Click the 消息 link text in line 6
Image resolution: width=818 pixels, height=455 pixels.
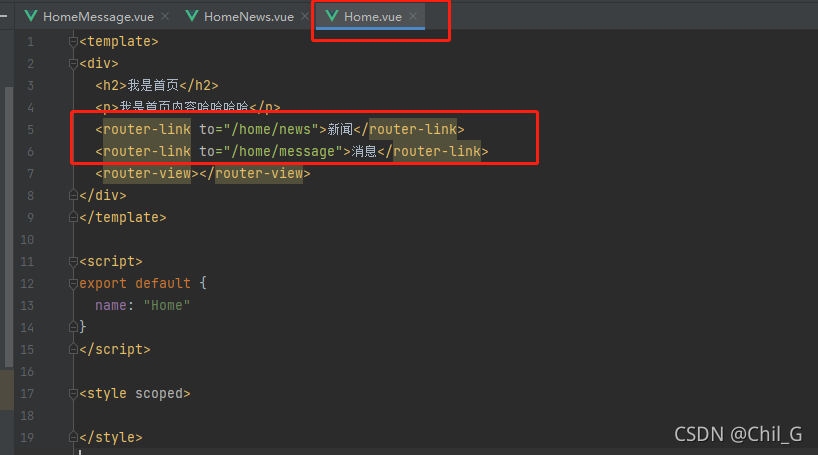tap(364, 151)
